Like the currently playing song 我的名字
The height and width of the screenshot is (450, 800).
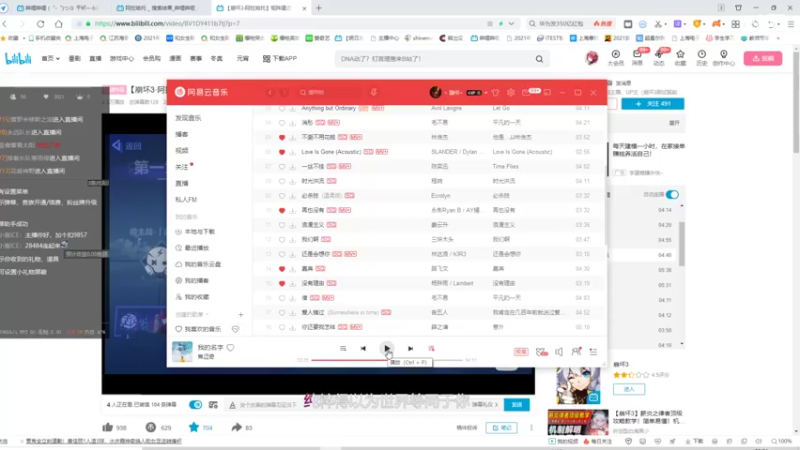coord(231,347)
